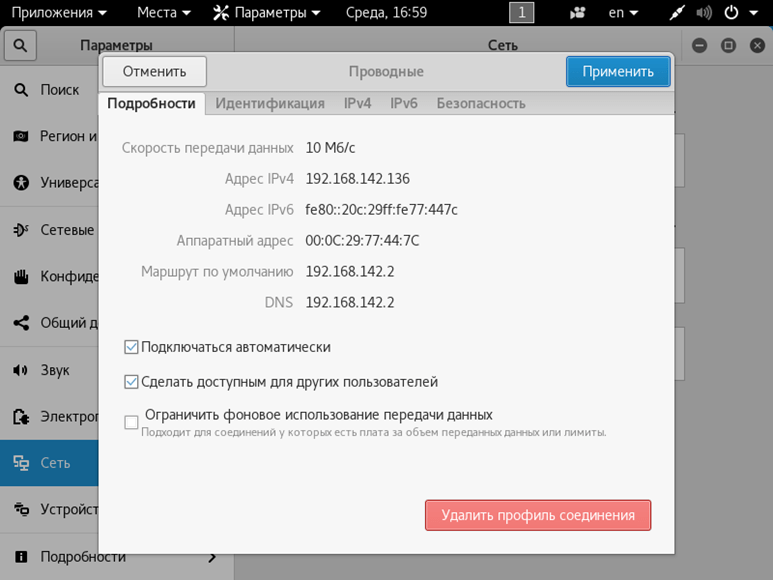Minimize the Settings window
774x580 pixels.
coord(699,46)
